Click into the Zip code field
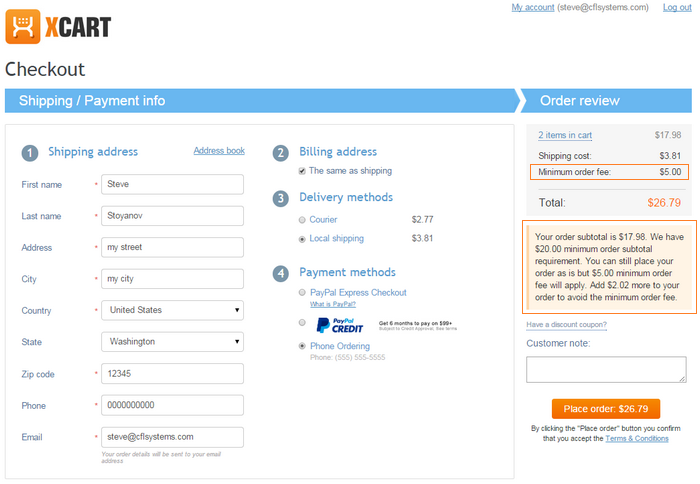 172,374
